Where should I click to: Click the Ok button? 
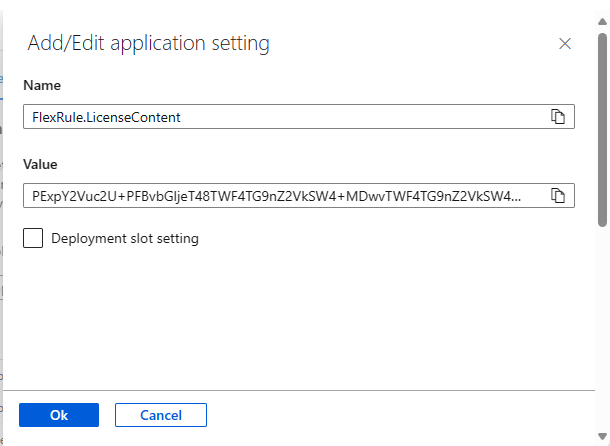(x=59, y=415)
